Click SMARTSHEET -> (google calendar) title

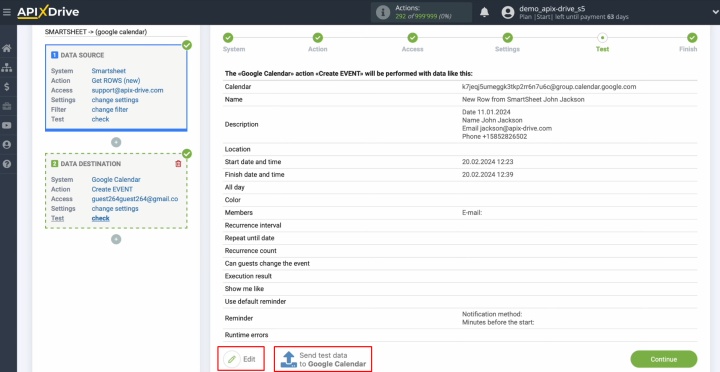96,32
